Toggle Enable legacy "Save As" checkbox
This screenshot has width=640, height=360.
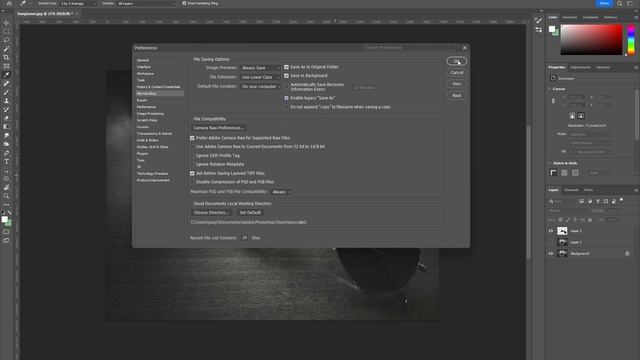pyautogui.click(x=286, y=98)
